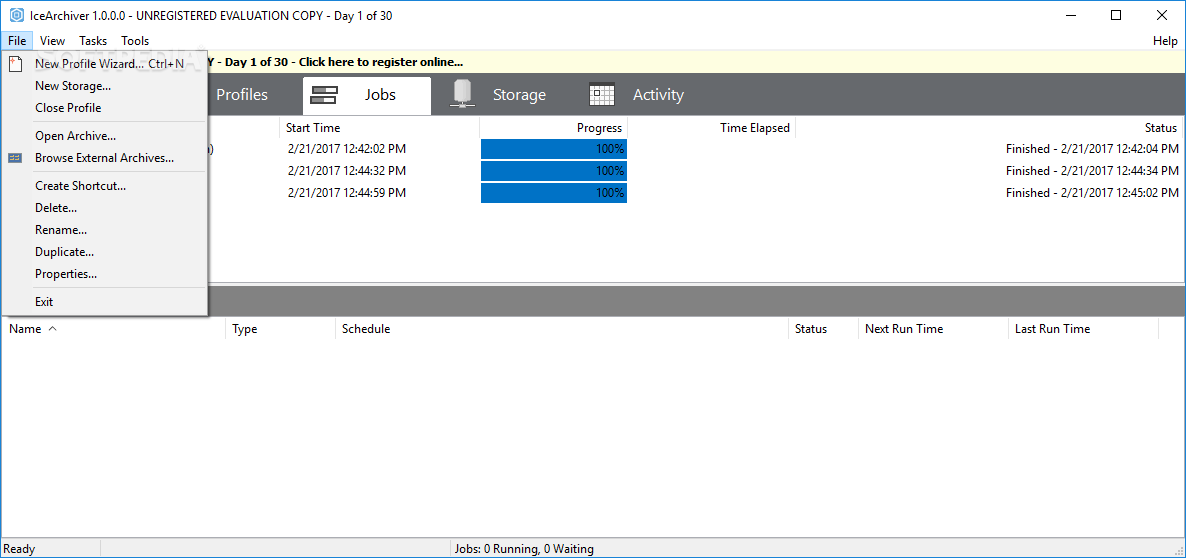The height and width of the screenshot is (558, 1186).
Task: Maximize the IceArchiver window
Action: click(1116, 15)
